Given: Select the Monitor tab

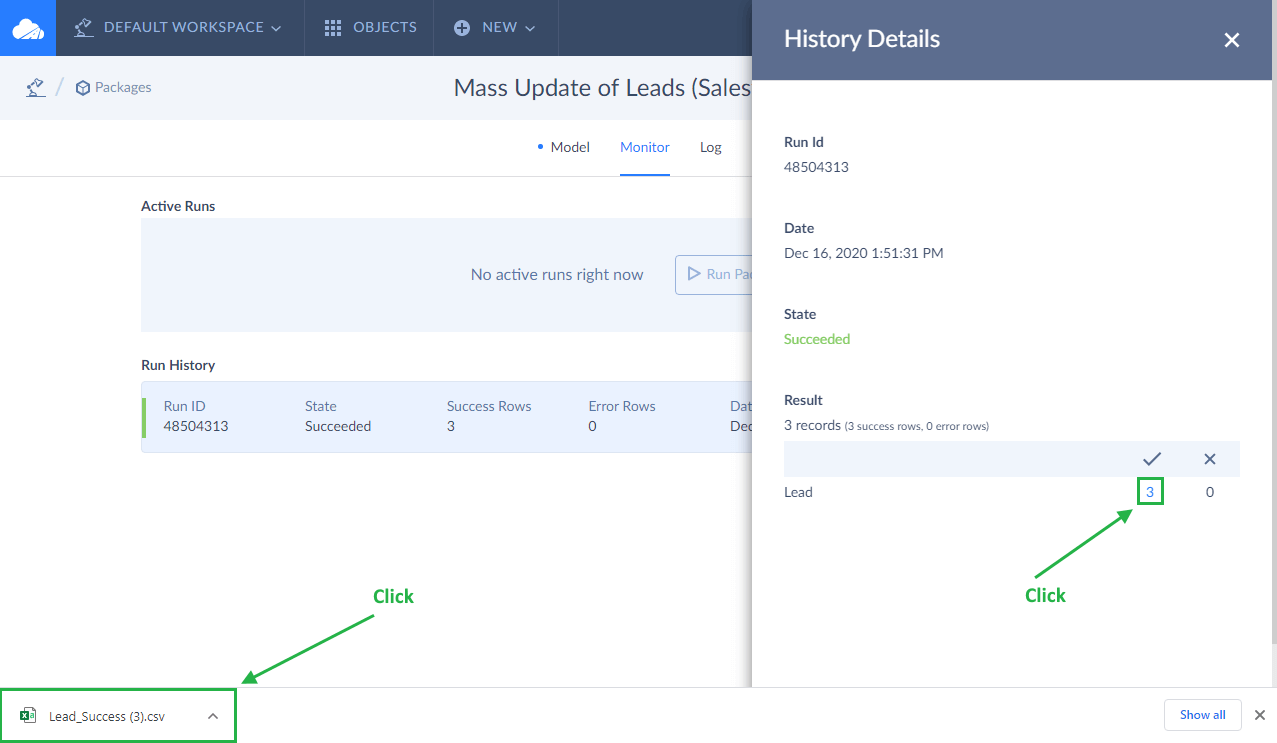Looking at the screenshot, I should (x=645, y=147).
